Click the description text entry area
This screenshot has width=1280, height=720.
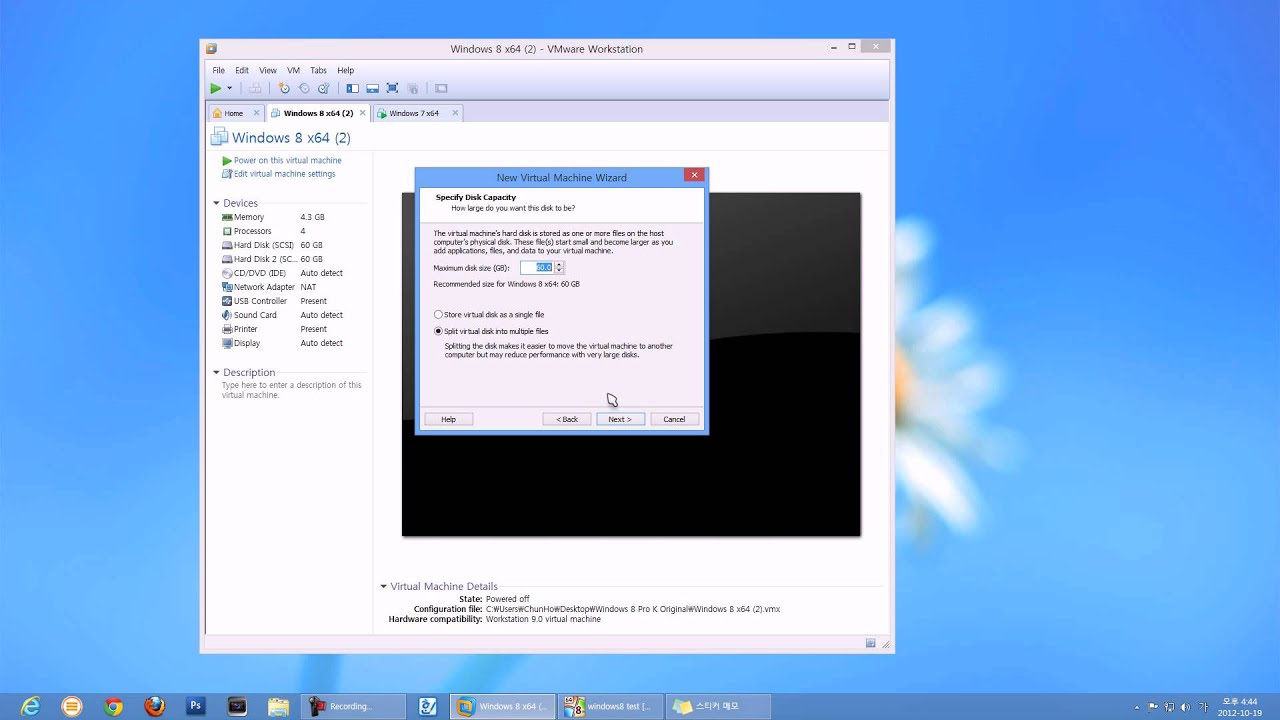[292, 390]
